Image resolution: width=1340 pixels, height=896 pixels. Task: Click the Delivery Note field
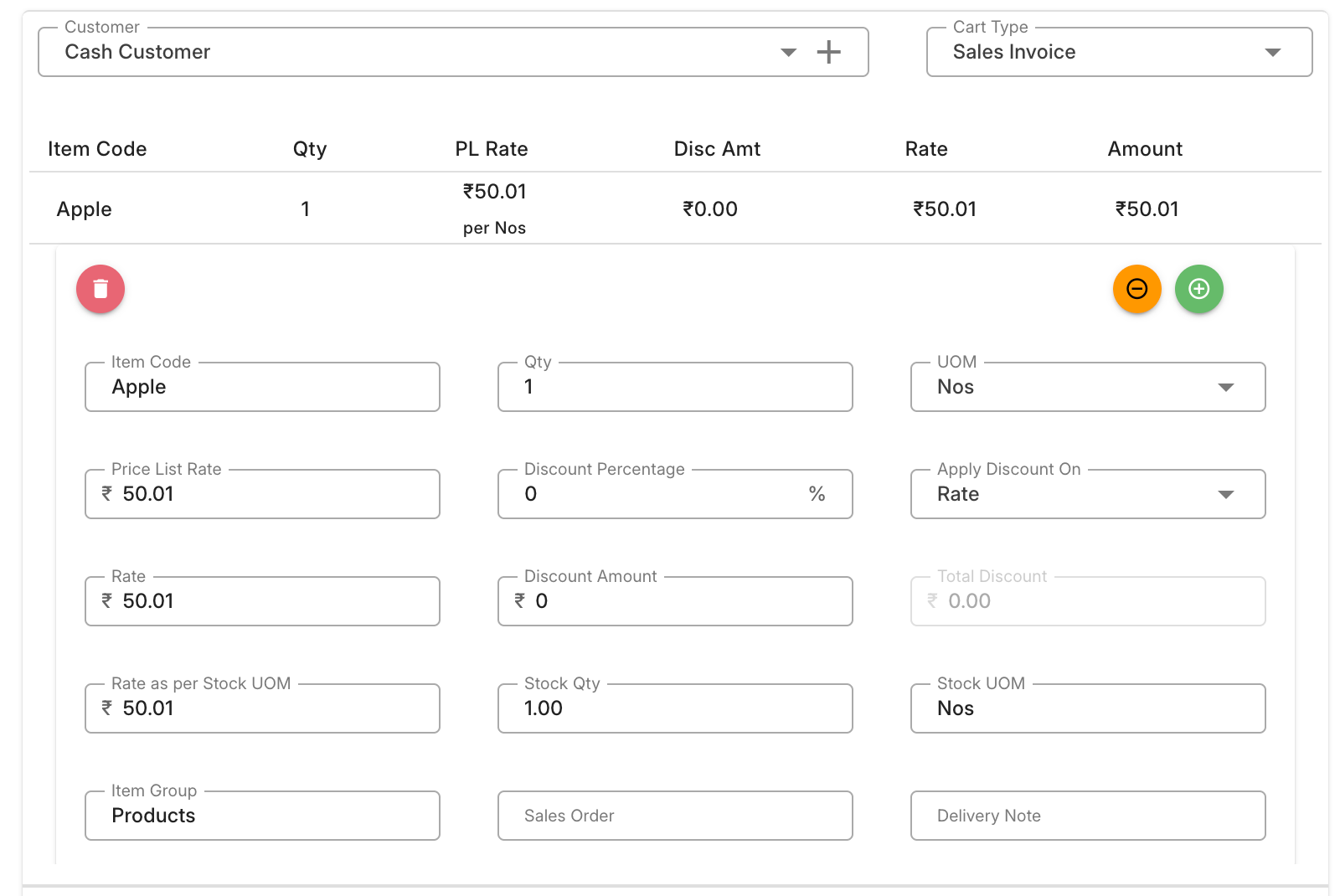point(1088,816)
